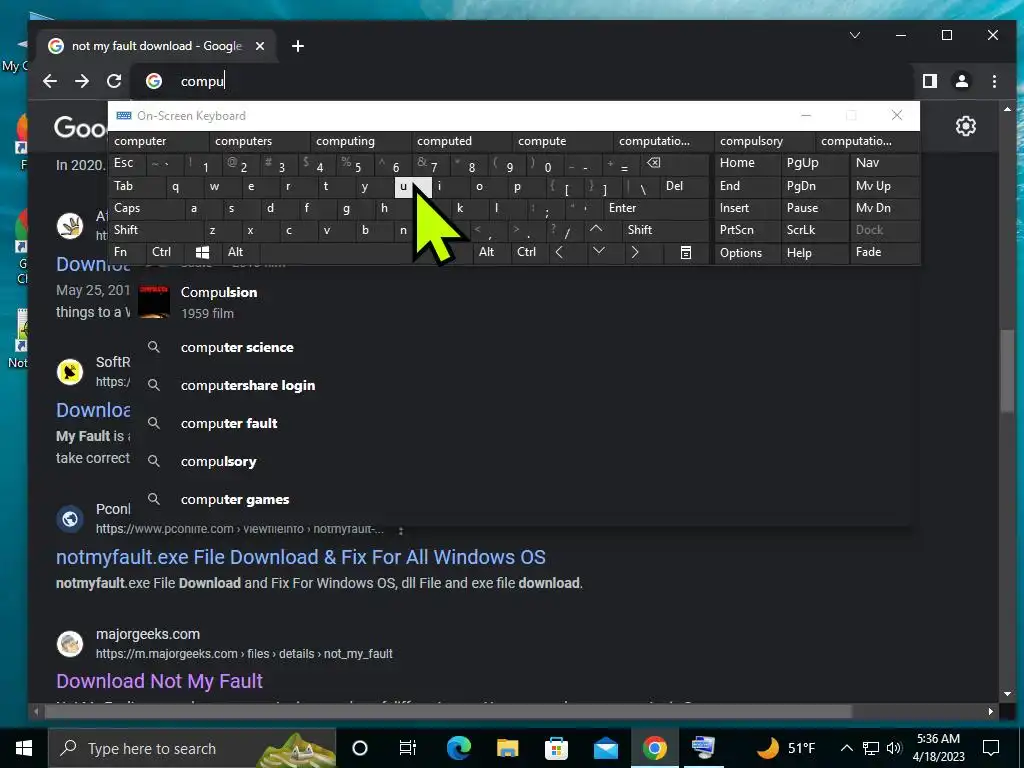Open 'notmyfault.exe File Download & Fix' link

coord(300,557)
